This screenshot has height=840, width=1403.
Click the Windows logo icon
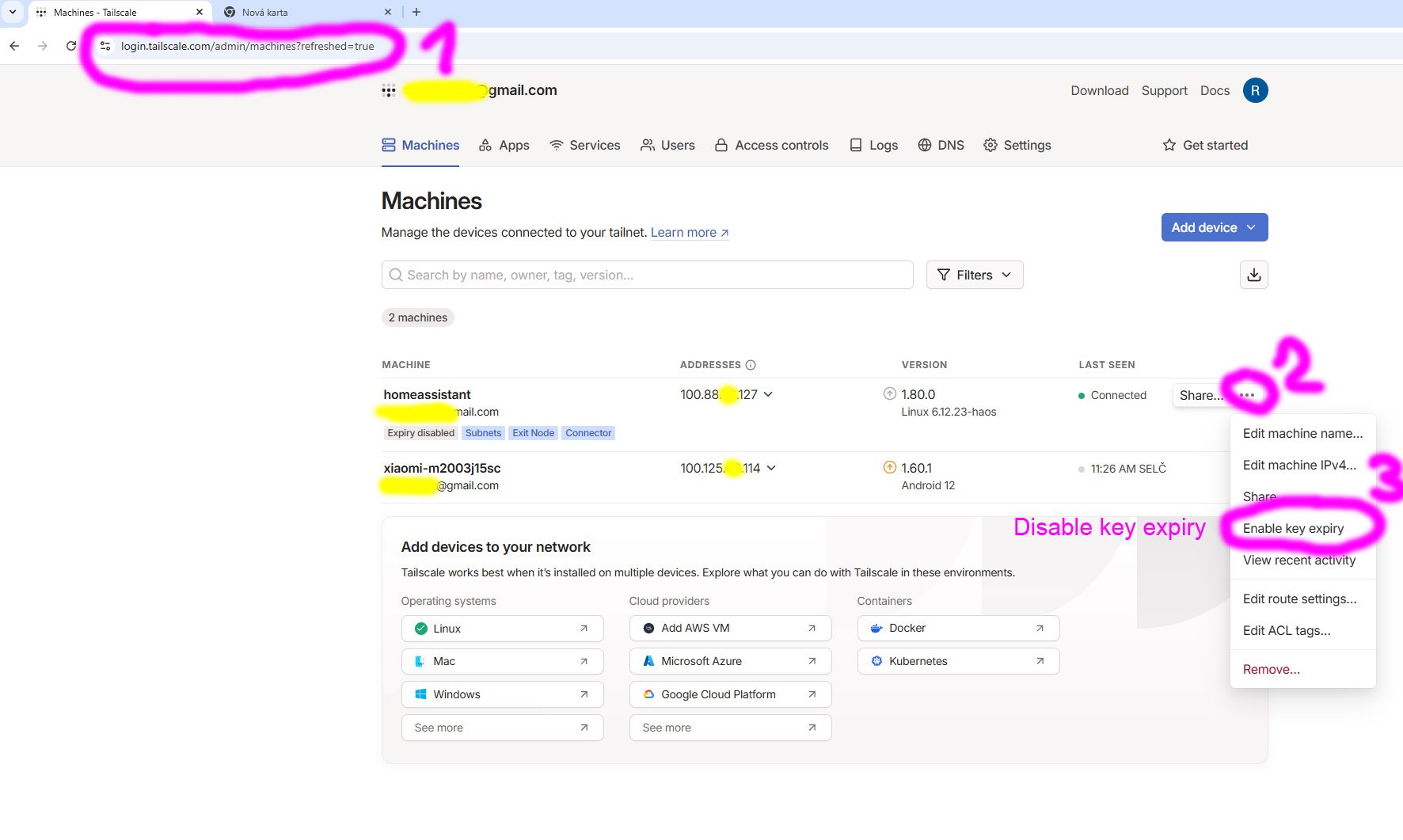pos(421,694)
